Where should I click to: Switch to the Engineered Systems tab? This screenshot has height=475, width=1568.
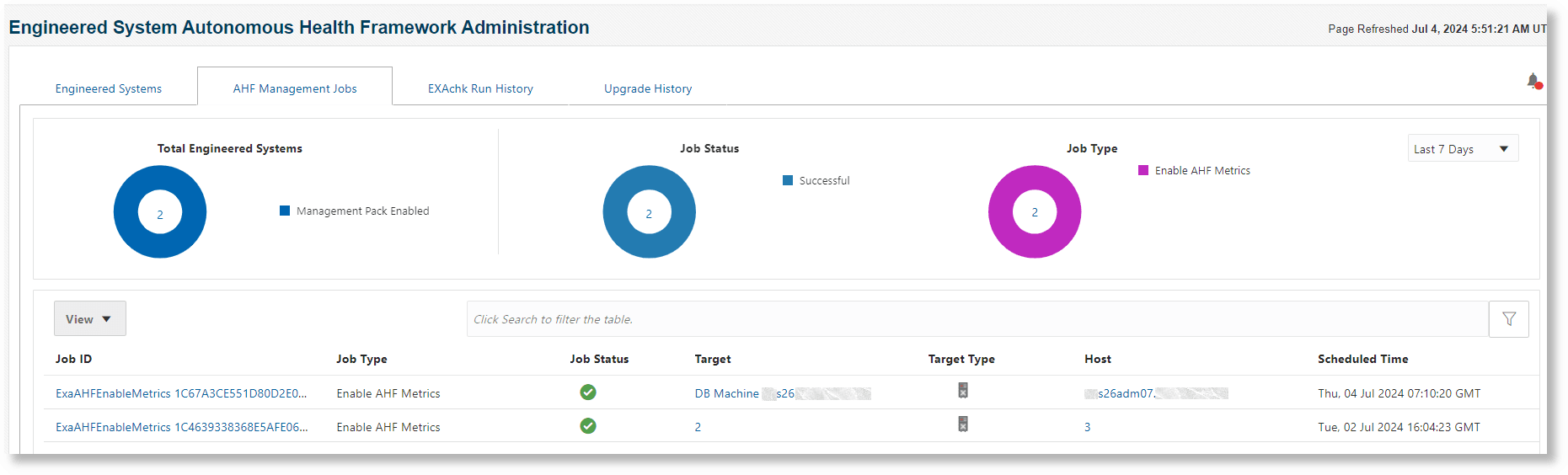pos(109,88)
